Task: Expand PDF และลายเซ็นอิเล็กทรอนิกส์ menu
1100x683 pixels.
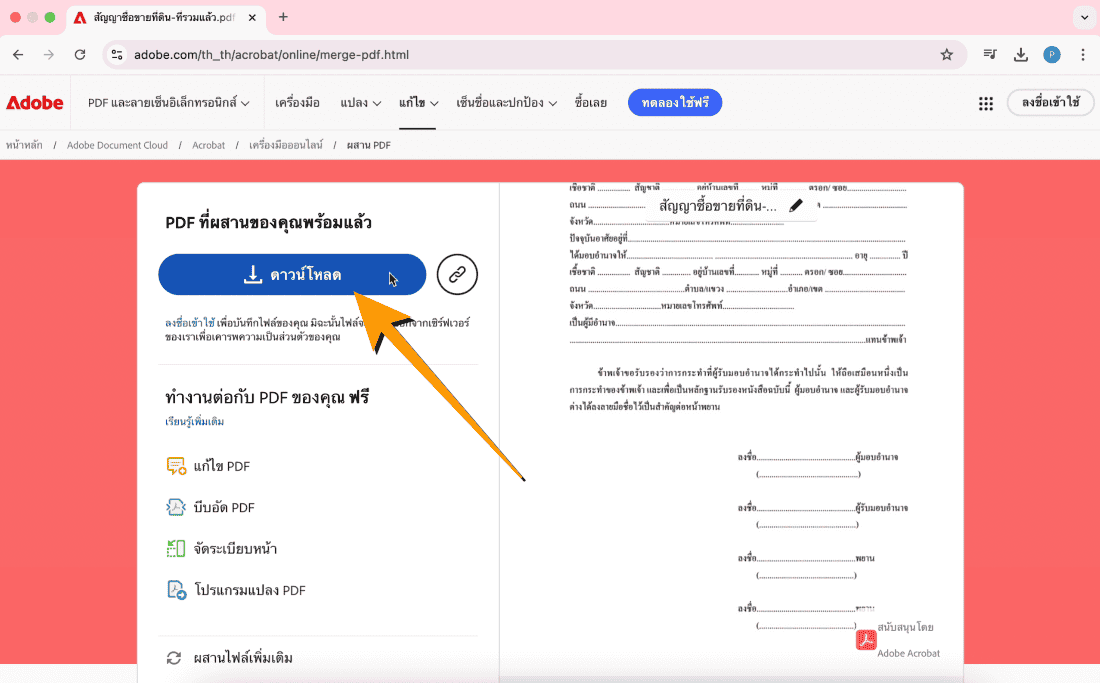Action: (x=168, y=103)
